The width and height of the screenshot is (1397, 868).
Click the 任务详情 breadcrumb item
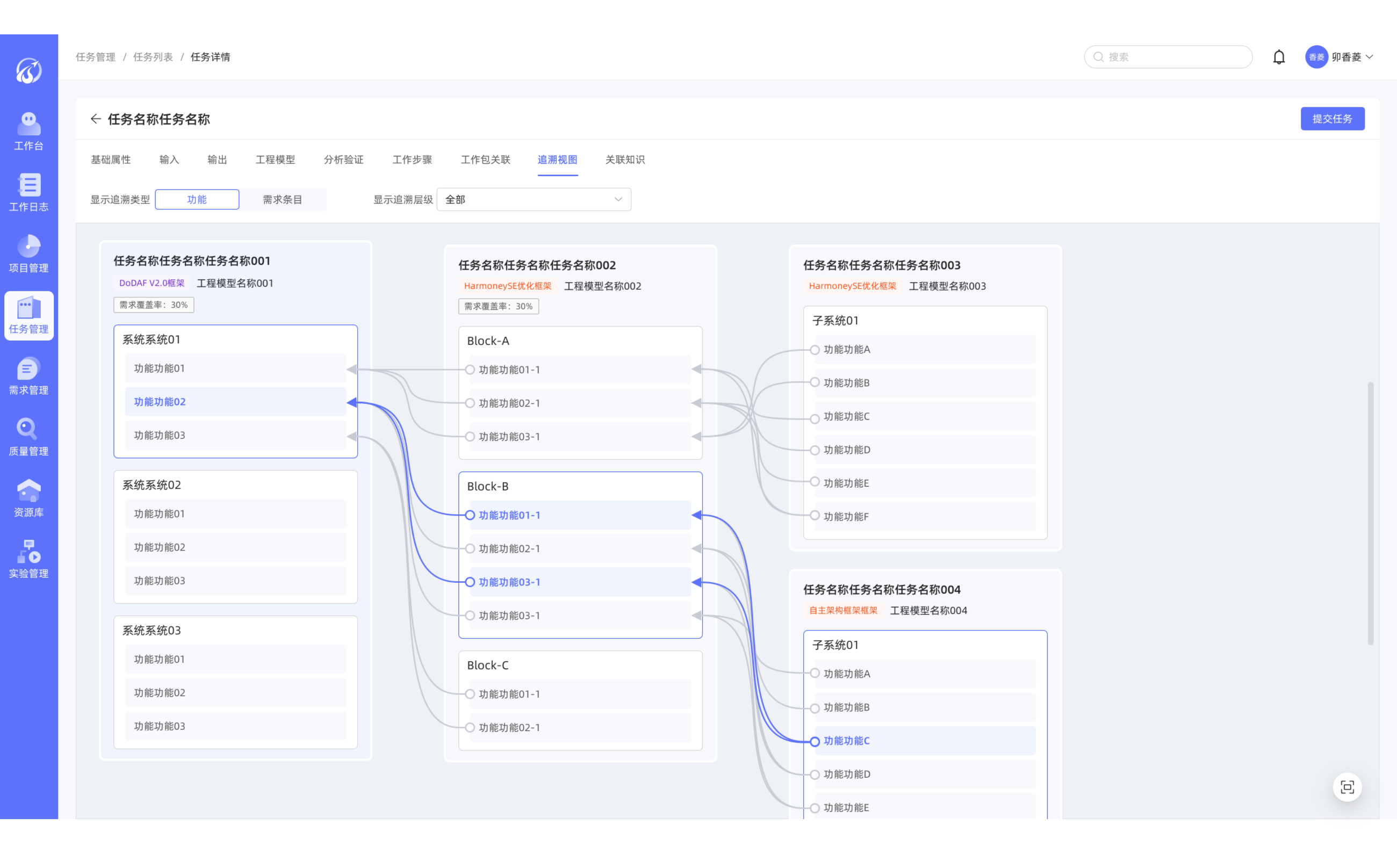(x=210, y=57)
